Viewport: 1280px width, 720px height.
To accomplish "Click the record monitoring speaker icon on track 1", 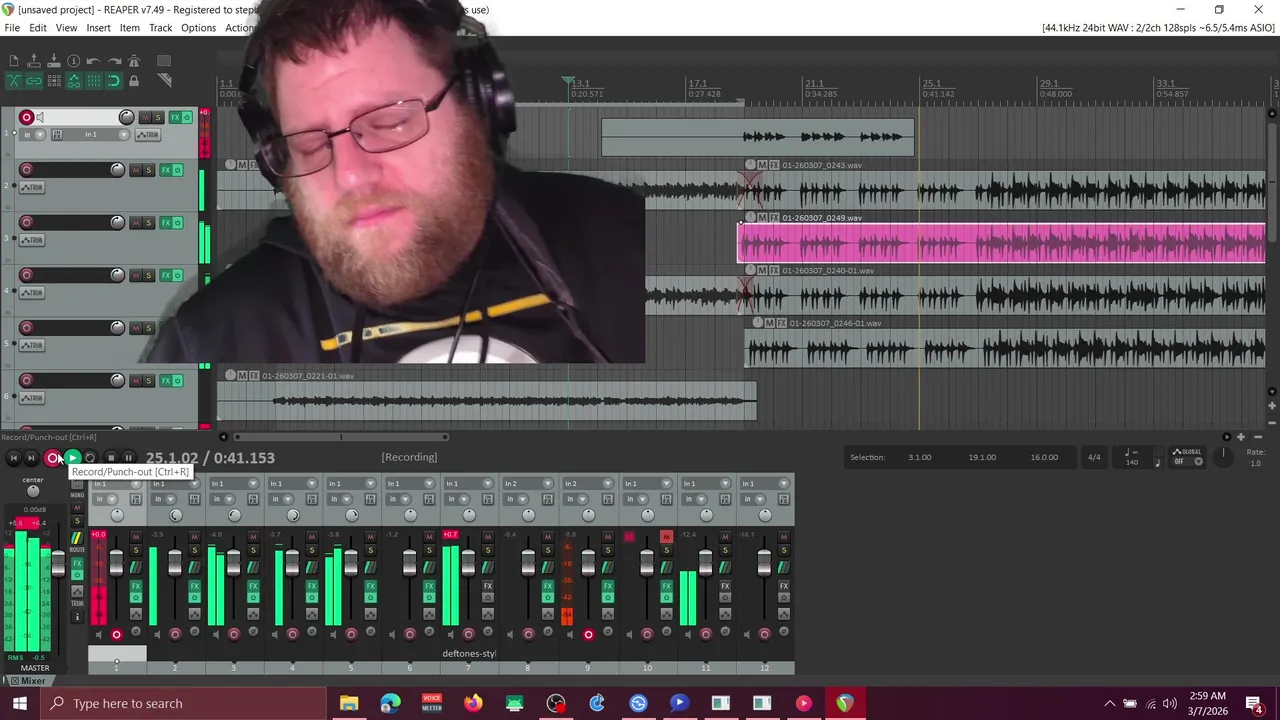I will pos(40,117).
